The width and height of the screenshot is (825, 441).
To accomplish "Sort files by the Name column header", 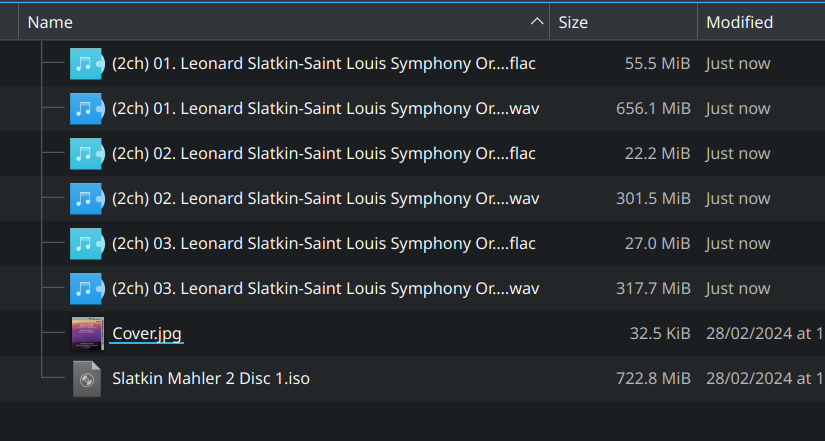I will click(x=50, y=22).
